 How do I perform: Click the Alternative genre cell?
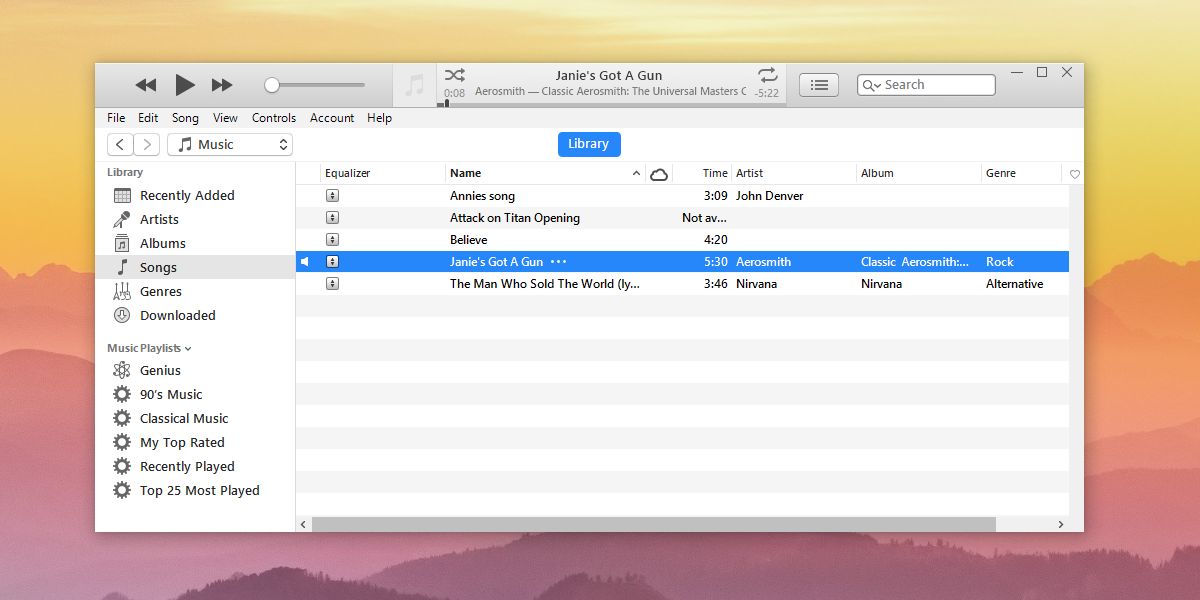[1014, 284]
